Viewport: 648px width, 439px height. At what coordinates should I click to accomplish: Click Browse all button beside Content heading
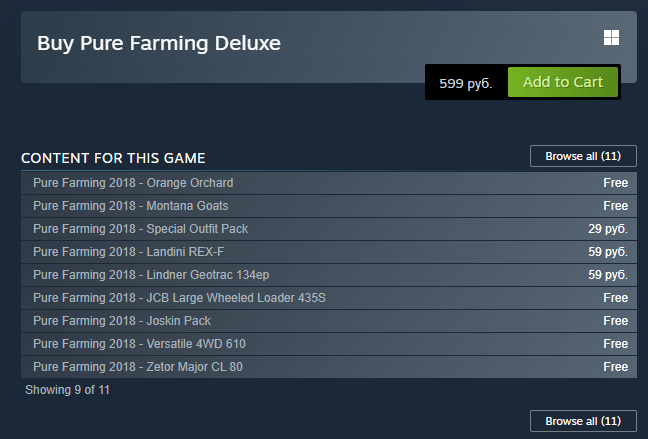(x=583, y=156)
